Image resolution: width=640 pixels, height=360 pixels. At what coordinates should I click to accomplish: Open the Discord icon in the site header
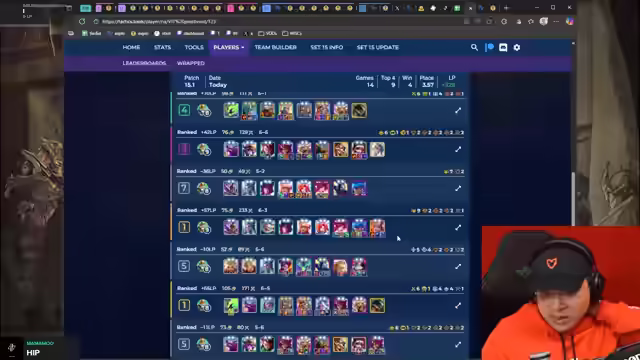click(x=503, y=47)
